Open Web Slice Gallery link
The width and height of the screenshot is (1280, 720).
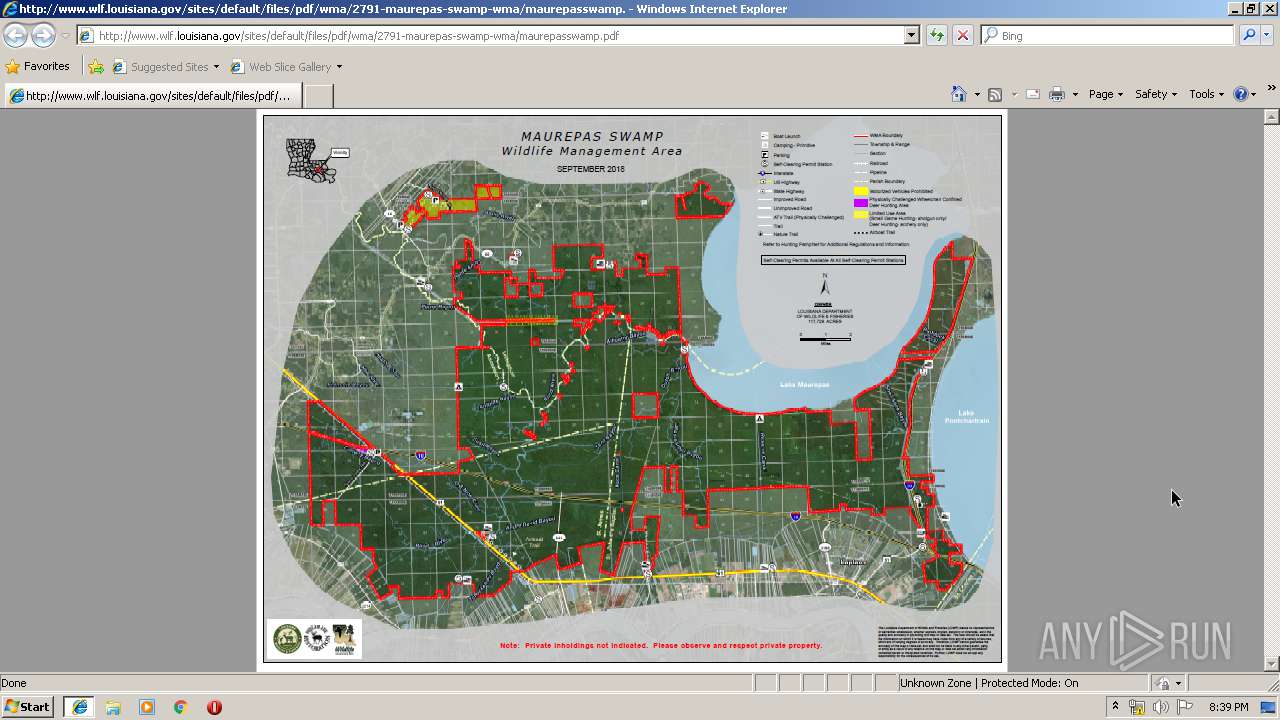[x=286, y=67]
